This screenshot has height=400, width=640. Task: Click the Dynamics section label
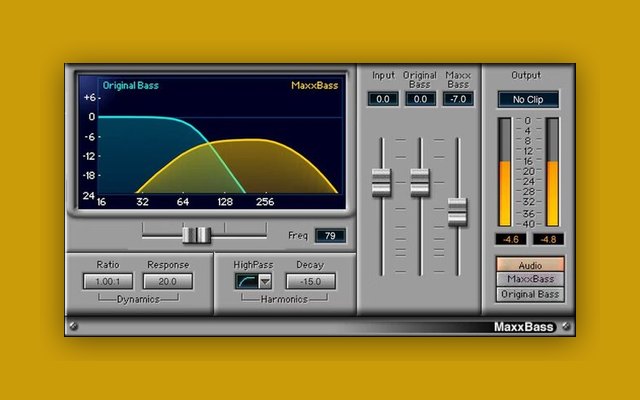pos(138,299)
